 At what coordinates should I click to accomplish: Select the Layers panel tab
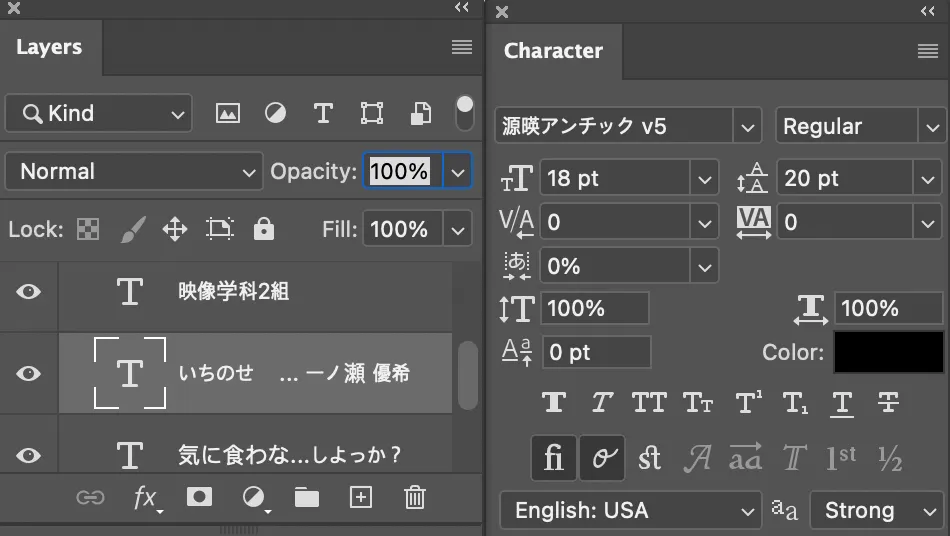49,47
